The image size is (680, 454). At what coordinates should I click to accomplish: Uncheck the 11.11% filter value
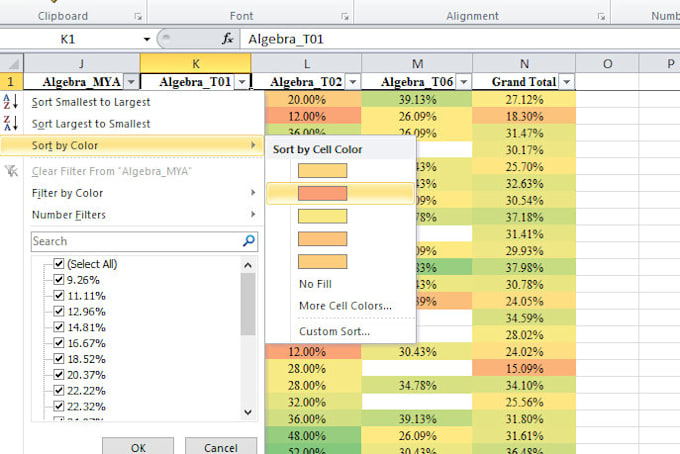[59, 295]
